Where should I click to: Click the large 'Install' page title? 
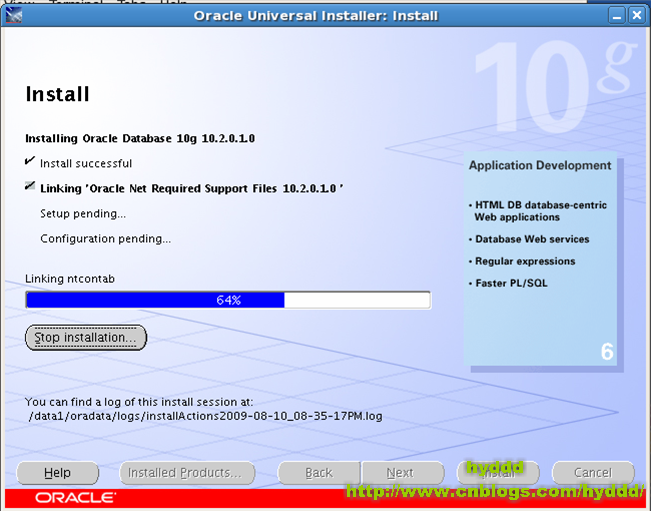pos(57,94)
